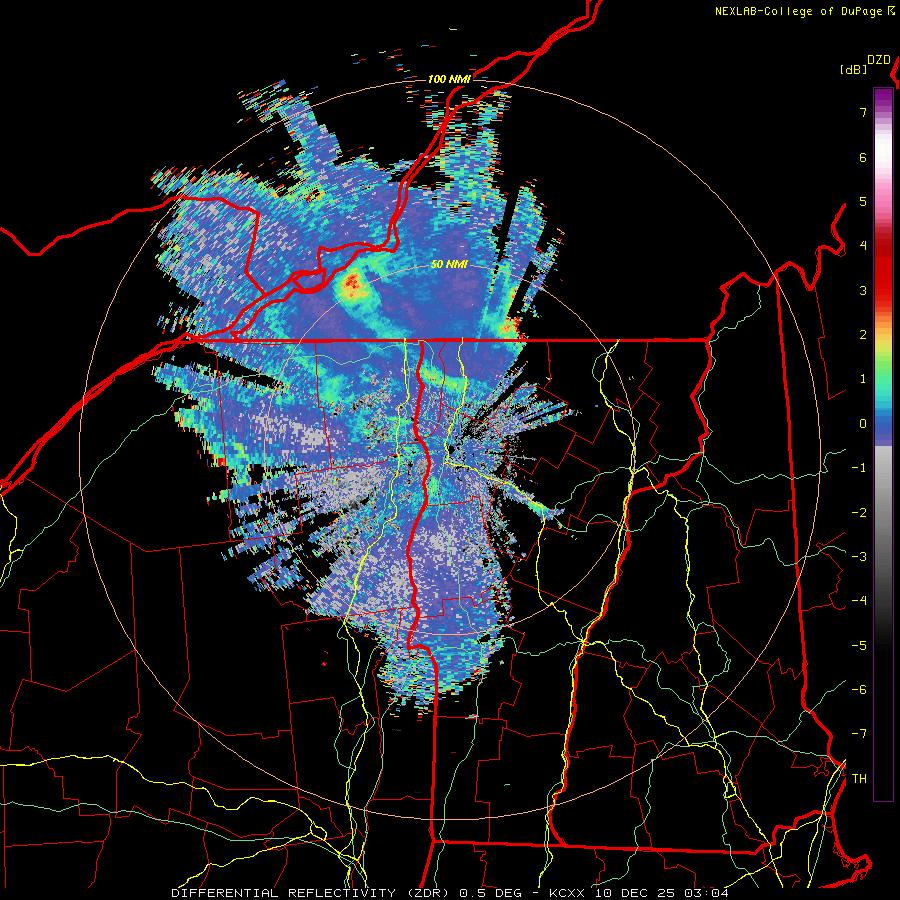Click the 0 dB label on the scale
The height and width of the screenshot is (900, 900).
(863, 424)
